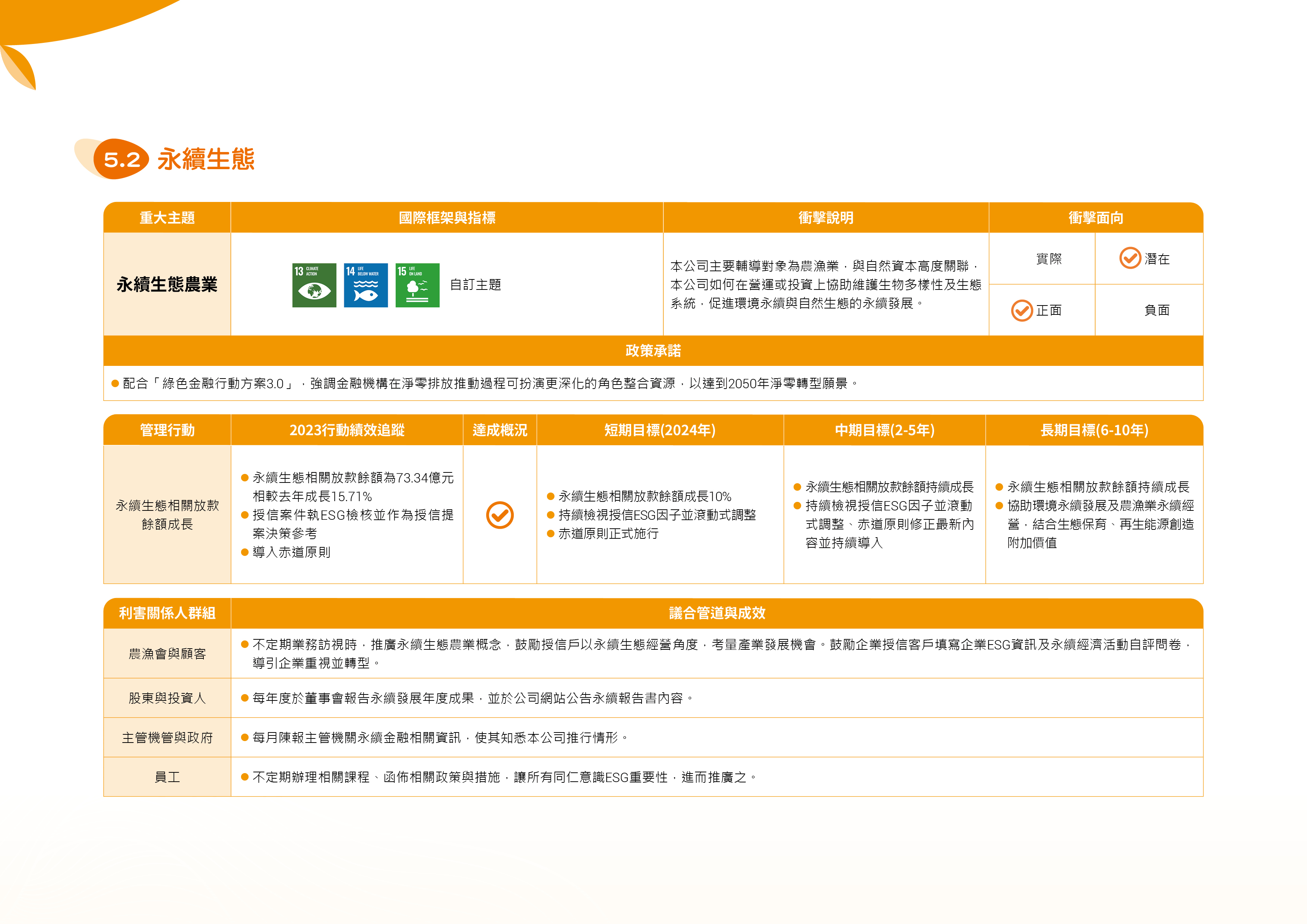Click the 不定期業務訪視時 engagement description

pyautogui.click(x=717, y=654)
